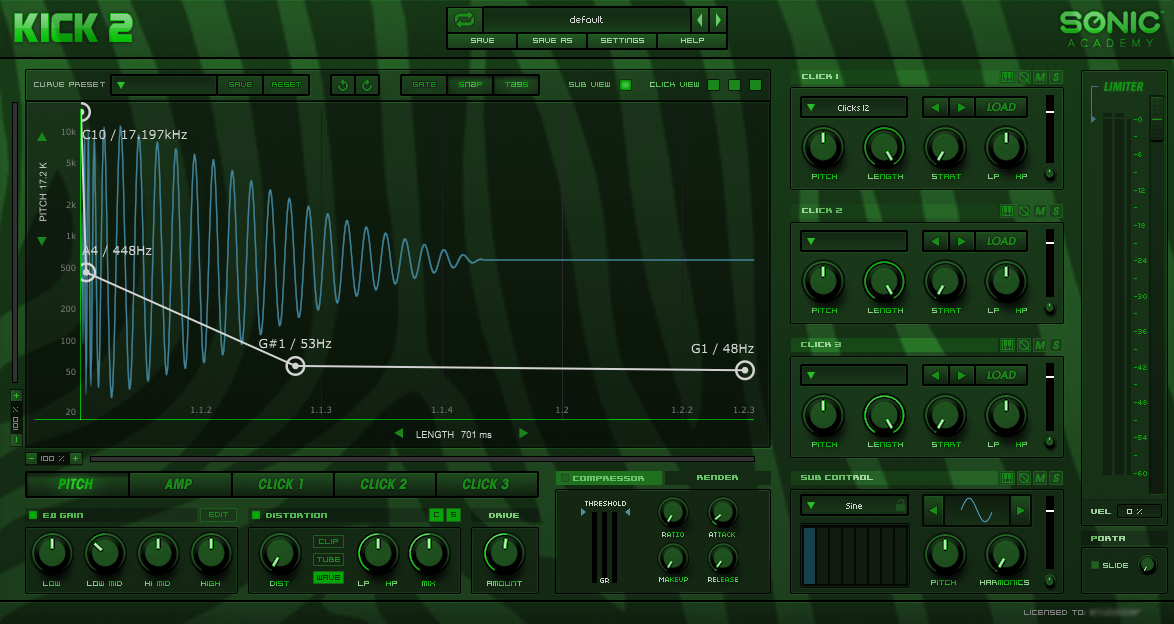Switch to the Pitch tab
1174x624 pixels.
(x=76, y=484)
